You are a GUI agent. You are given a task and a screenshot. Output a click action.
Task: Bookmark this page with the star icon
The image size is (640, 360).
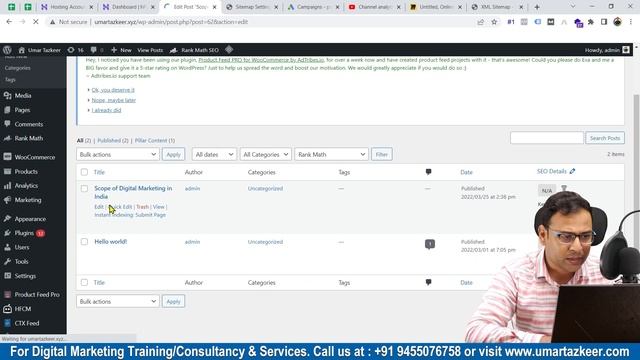(x=494, y=22)
